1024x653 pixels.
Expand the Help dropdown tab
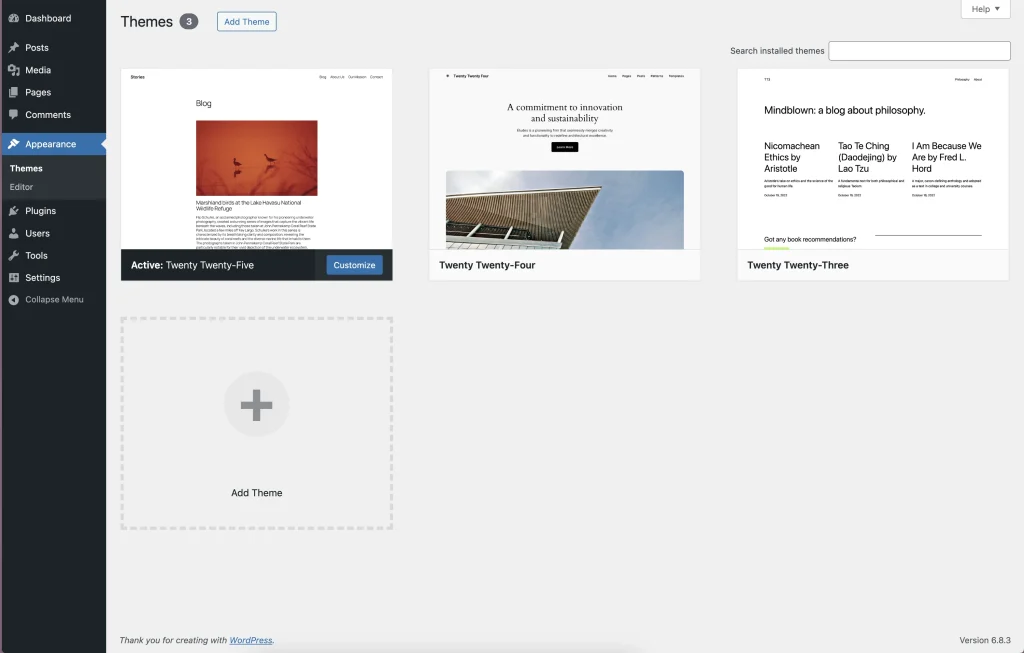(985, 9)
